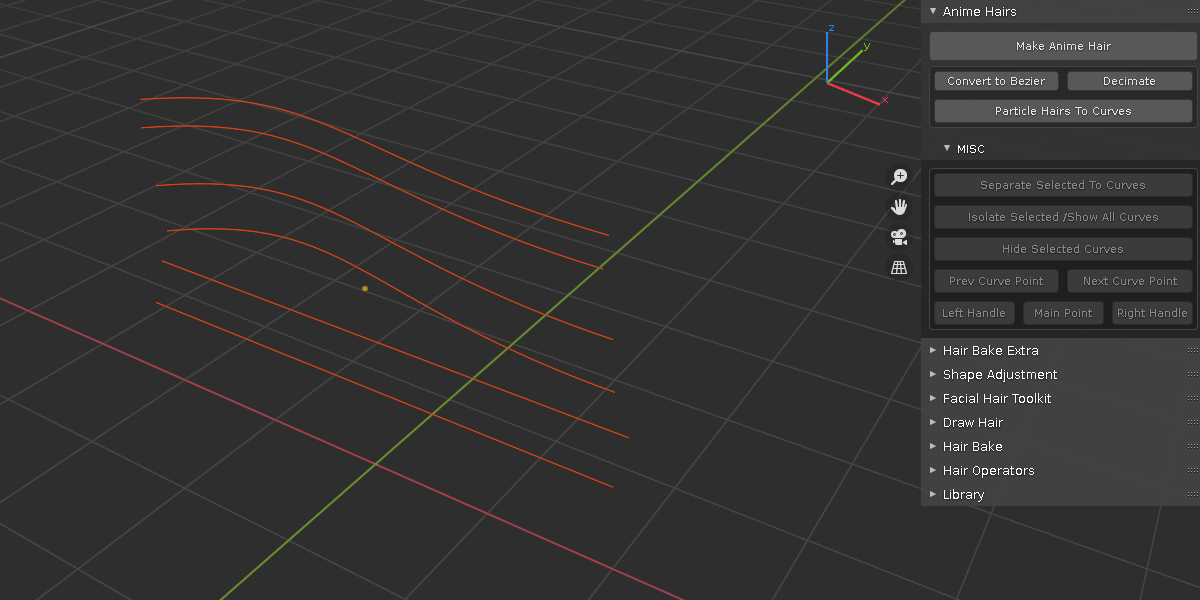This screenshot has width=1200, height=600.
Task: Grab the Shape Adjustment panel drag grip
Action: point(1192,374)
